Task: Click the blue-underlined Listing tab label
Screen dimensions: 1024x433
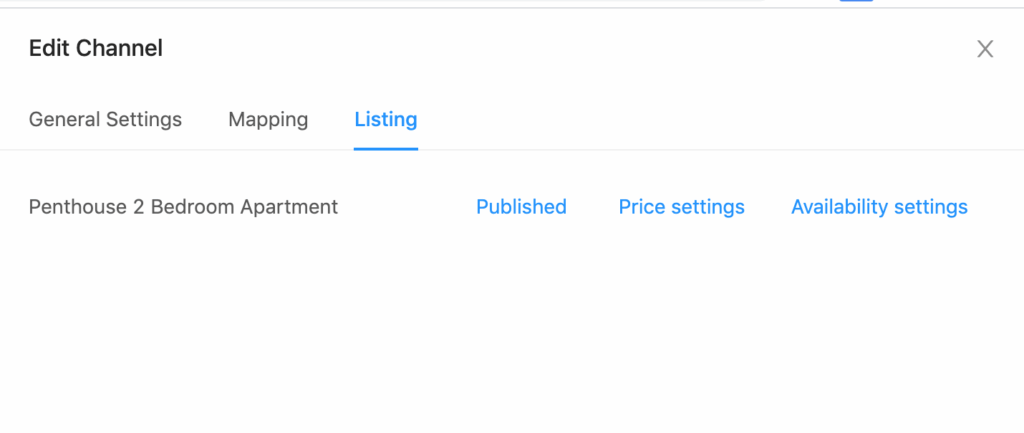Action: (386, 120)
